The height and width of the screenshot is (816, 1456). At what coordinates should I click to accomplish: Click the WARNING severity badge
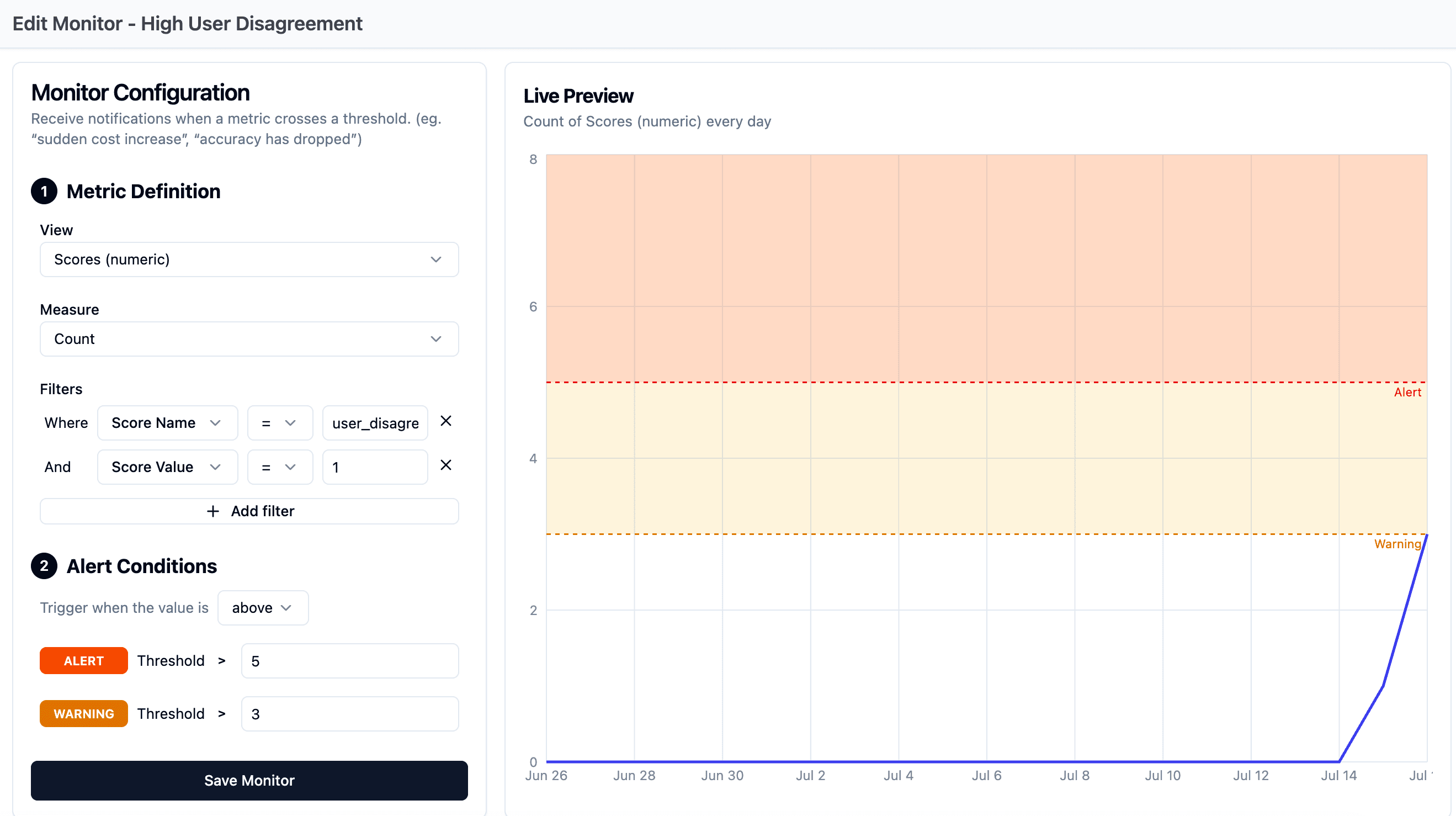tap(84, 714)
